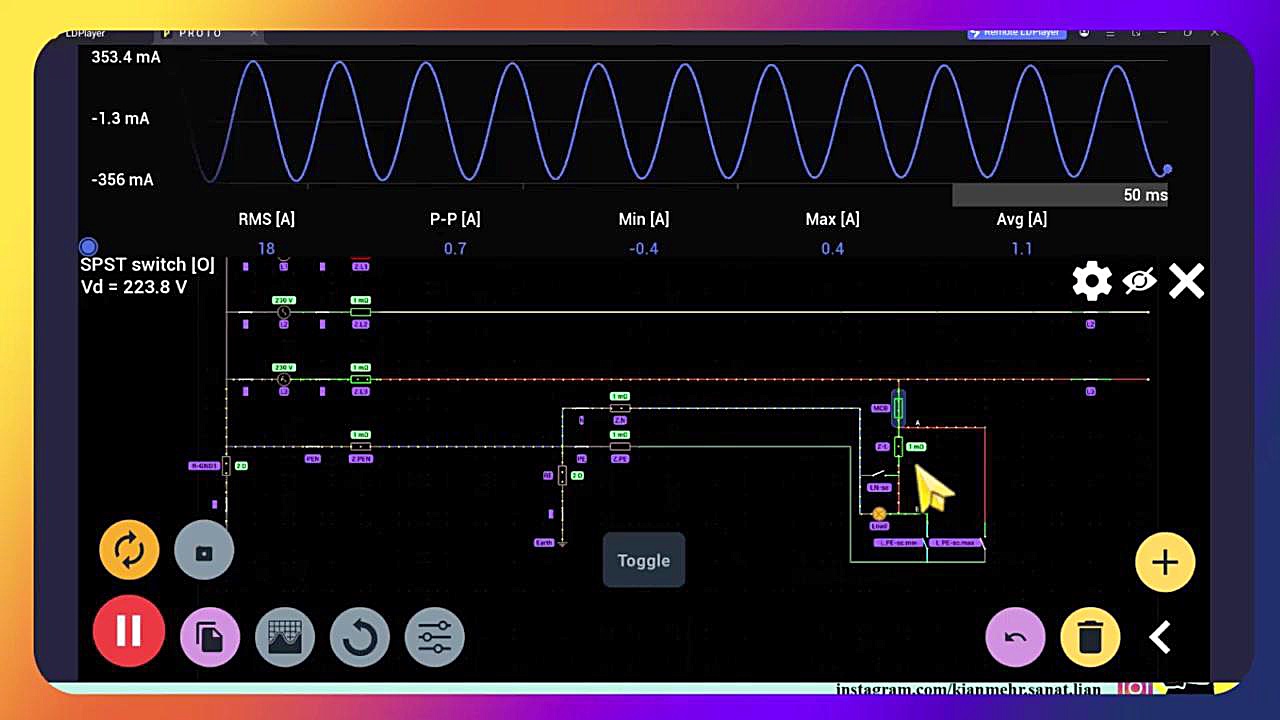Delete the selected component with trash icon
The height and width of the screenshot is (720, 1280).
tap(1090, 637)
